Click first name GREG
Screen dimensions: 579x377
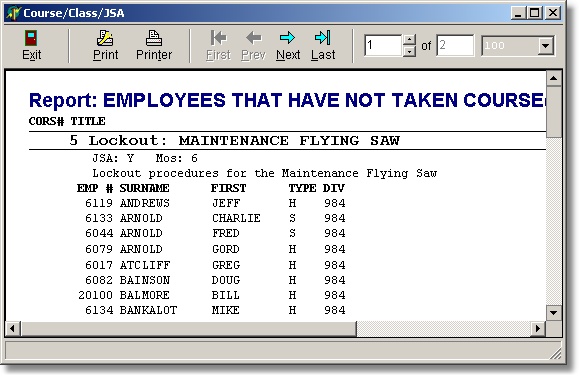pos(226,265)
